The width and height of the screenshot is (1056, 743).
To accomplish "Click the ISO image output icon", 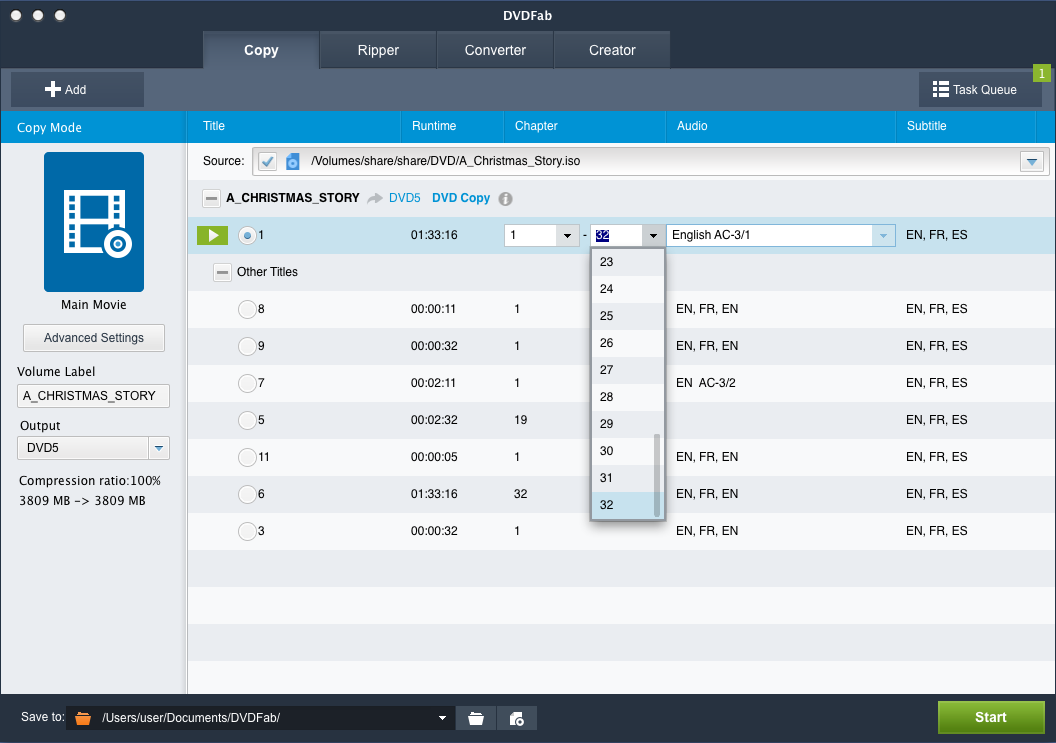I will (517, 718).
